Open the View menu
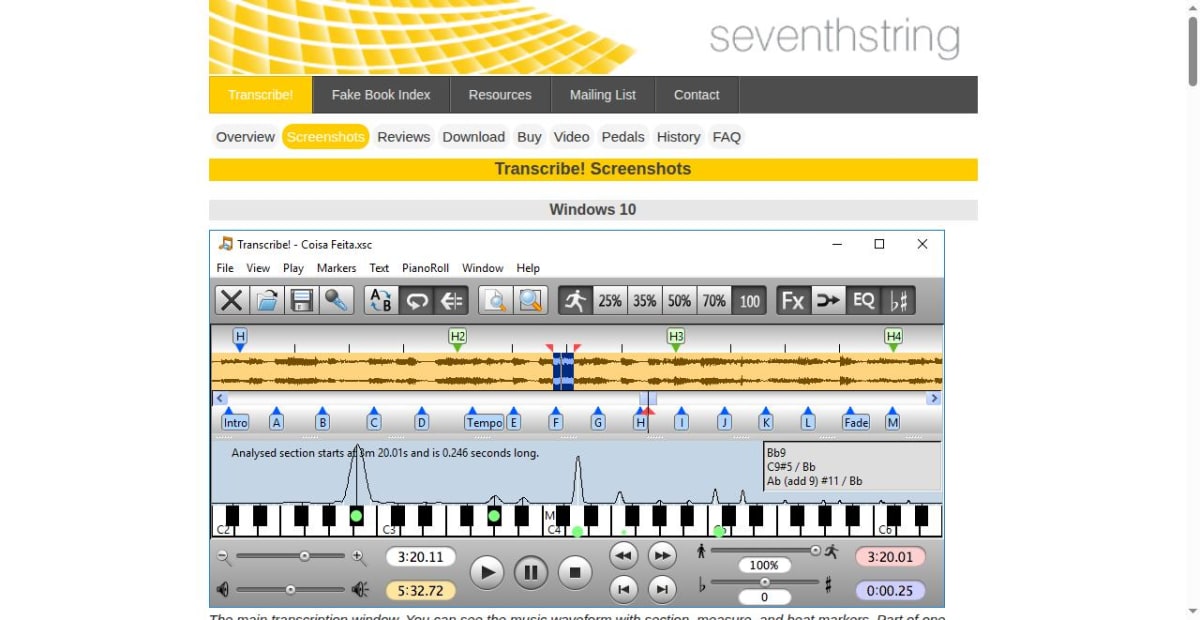 click(x=258, y=268)
